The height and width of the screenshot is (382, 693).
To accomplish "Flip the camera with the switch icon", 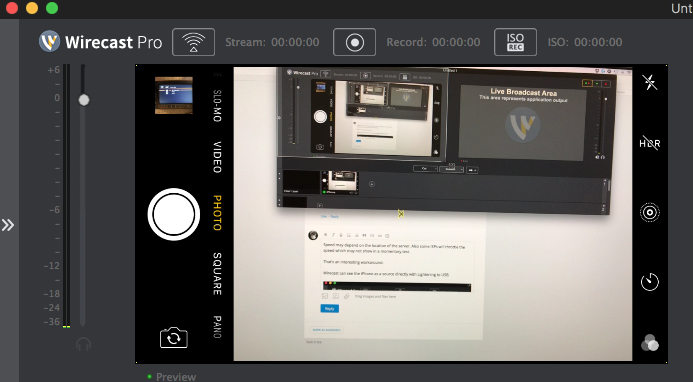I will [x=174, y=338].
